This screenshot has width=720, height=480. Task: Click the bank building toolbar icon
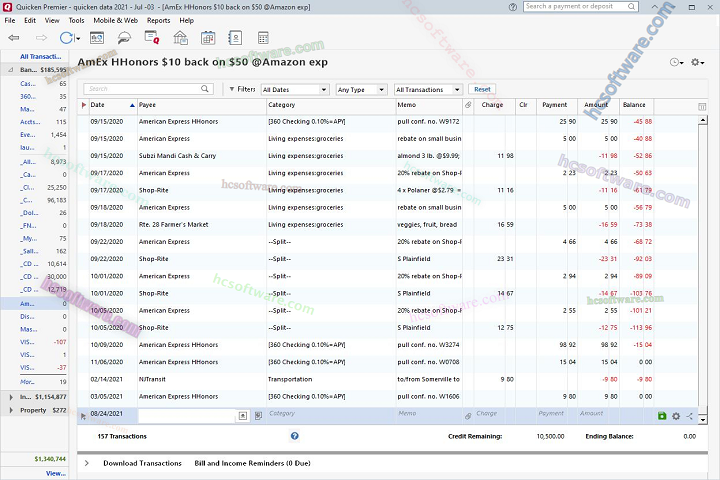(x=180, y=38)
